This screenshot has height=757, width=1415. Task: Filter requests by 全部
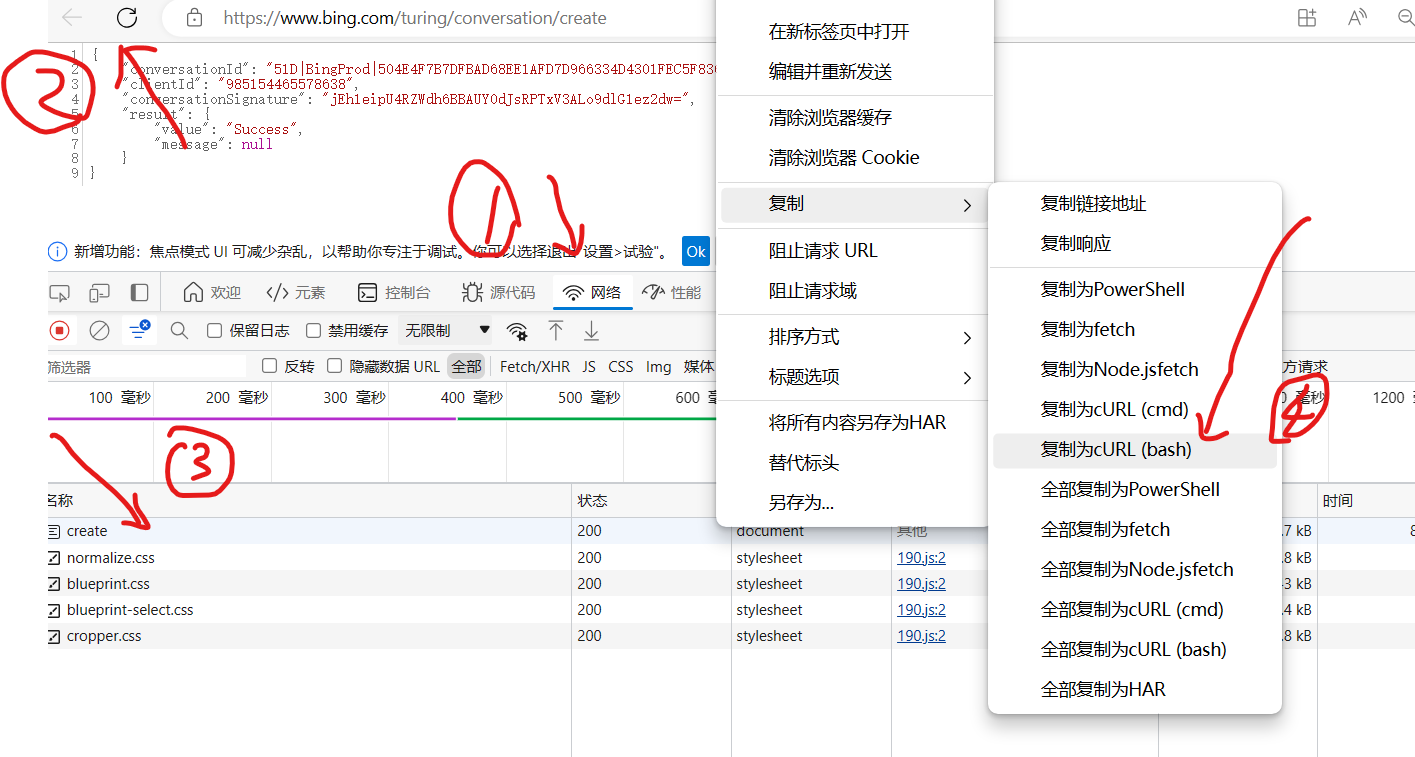click(466, 367)
